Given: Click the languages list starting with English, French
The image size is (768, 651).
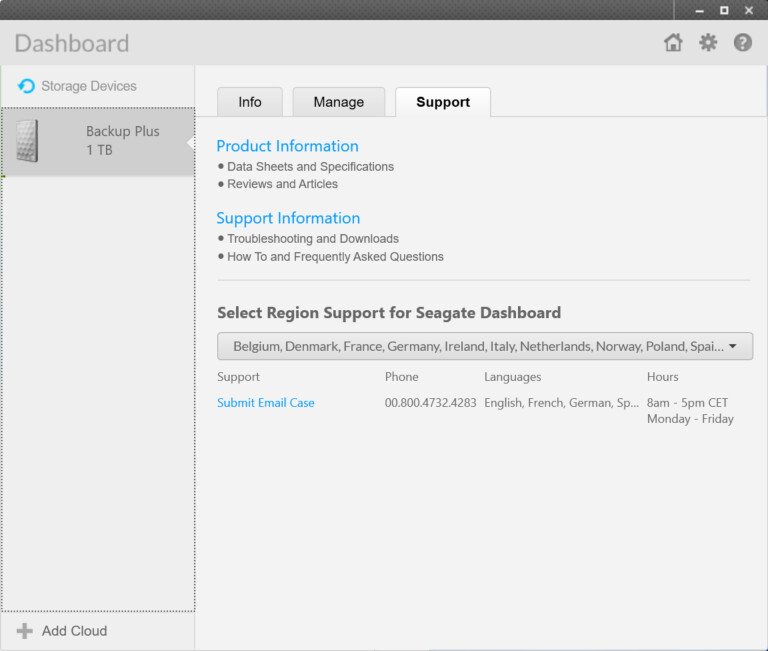Looking at the screenshot, I should (x=561, y=403).
